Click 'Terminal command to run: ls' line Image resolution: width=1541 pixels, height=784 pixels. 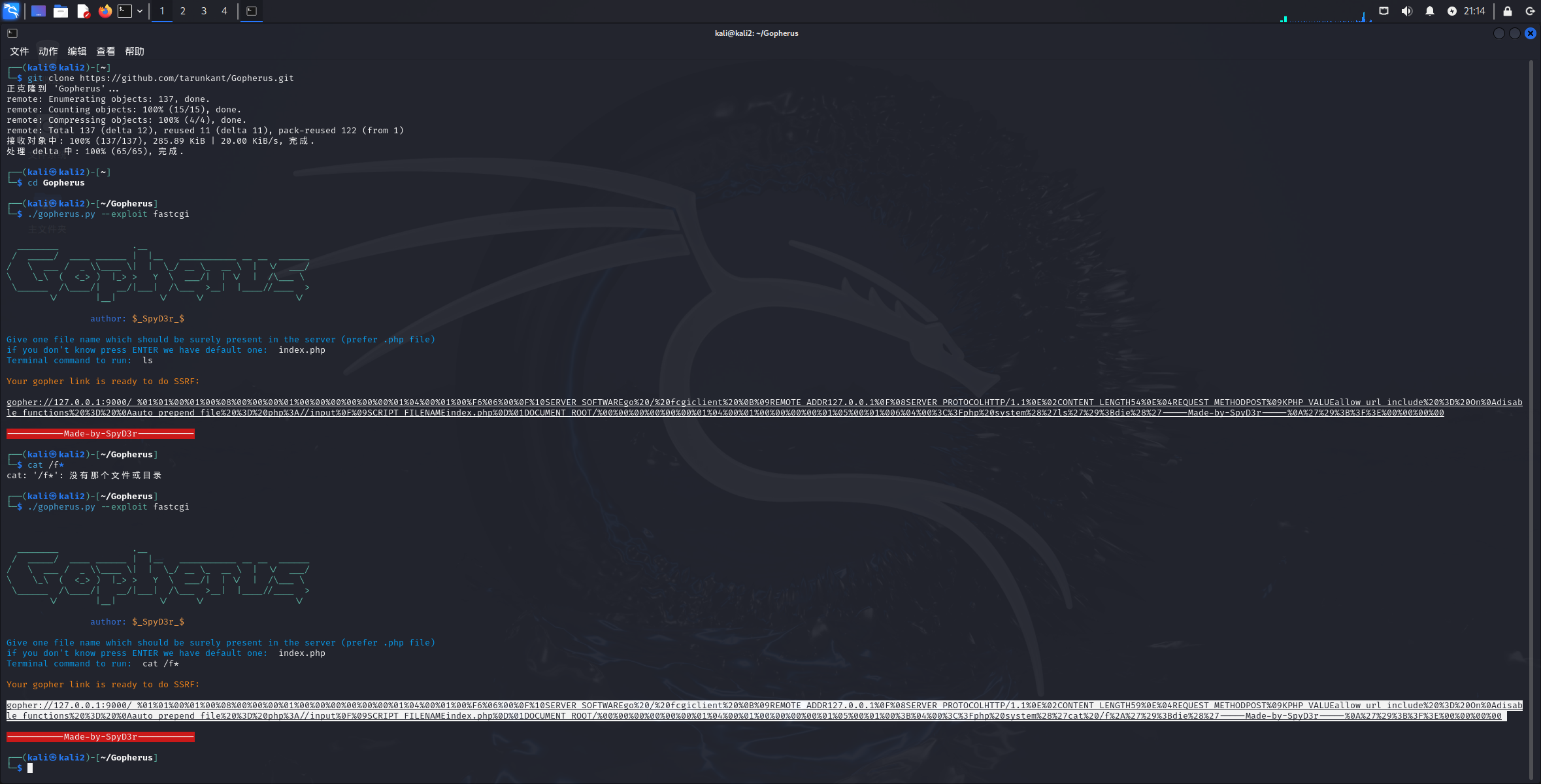click(x=80, y=361)
